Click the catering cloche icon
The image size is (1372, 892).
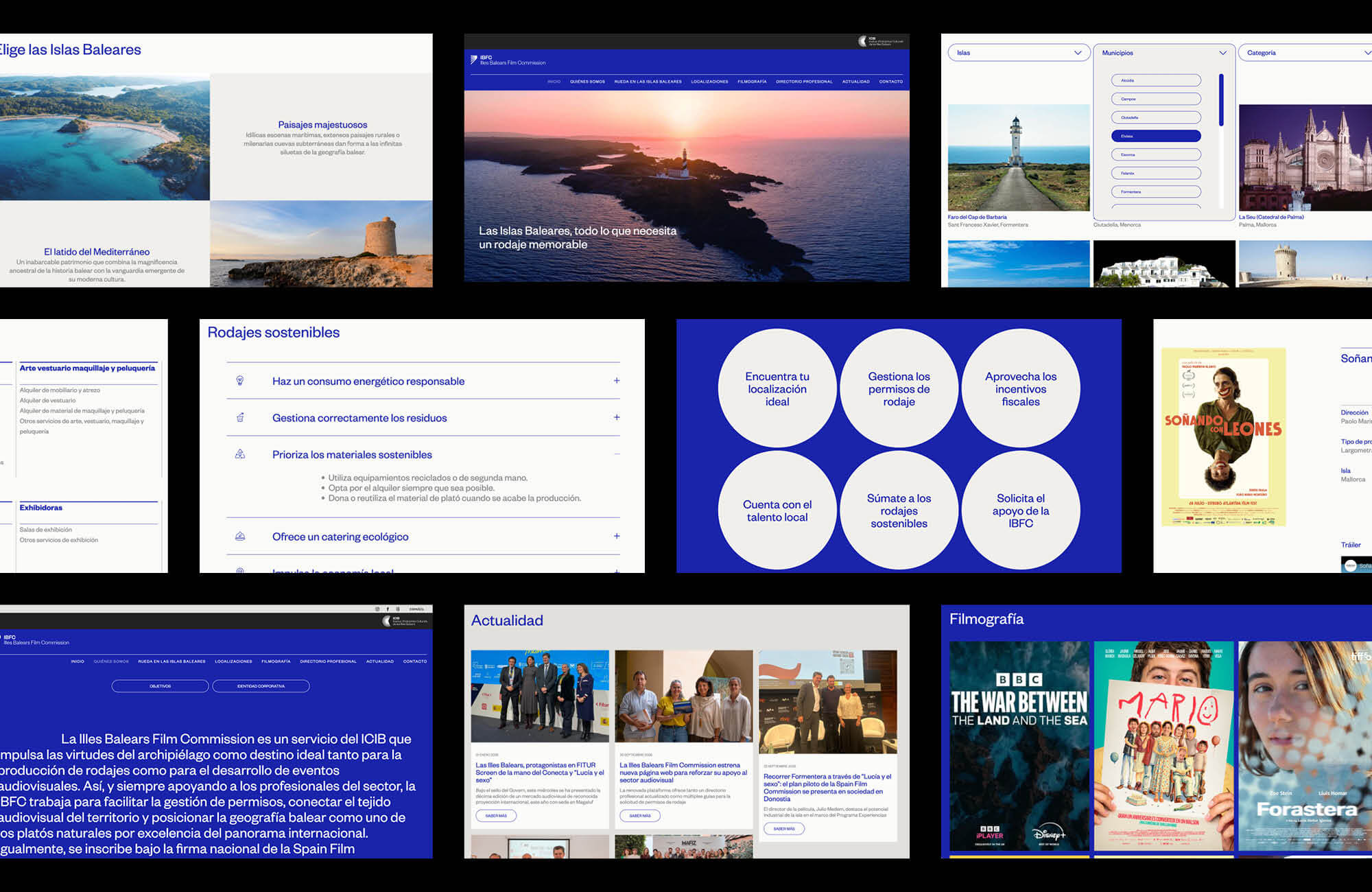click(240, 537)
